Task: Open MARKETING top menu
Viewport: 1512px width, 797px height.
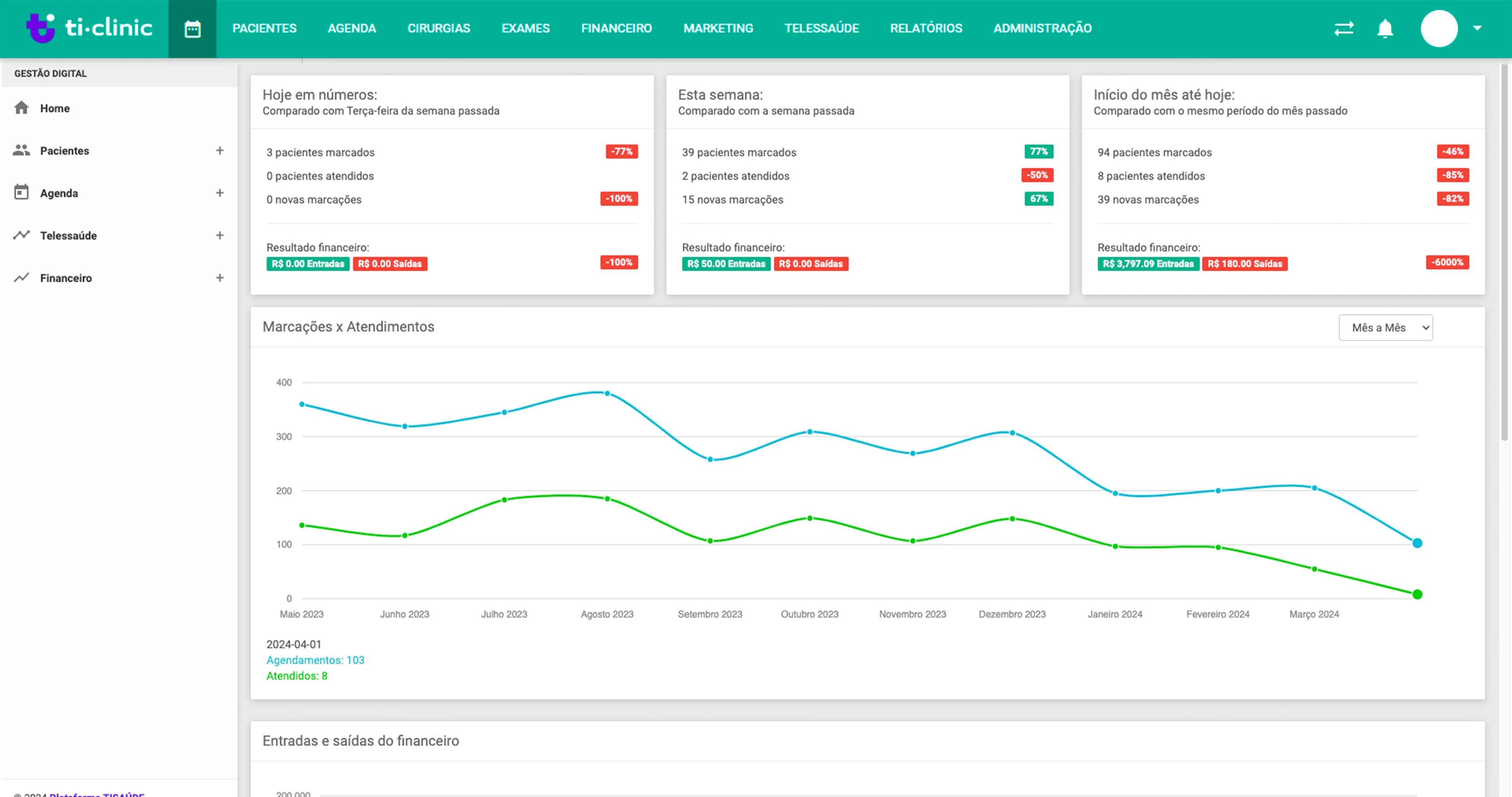Action: click(718, 28)
